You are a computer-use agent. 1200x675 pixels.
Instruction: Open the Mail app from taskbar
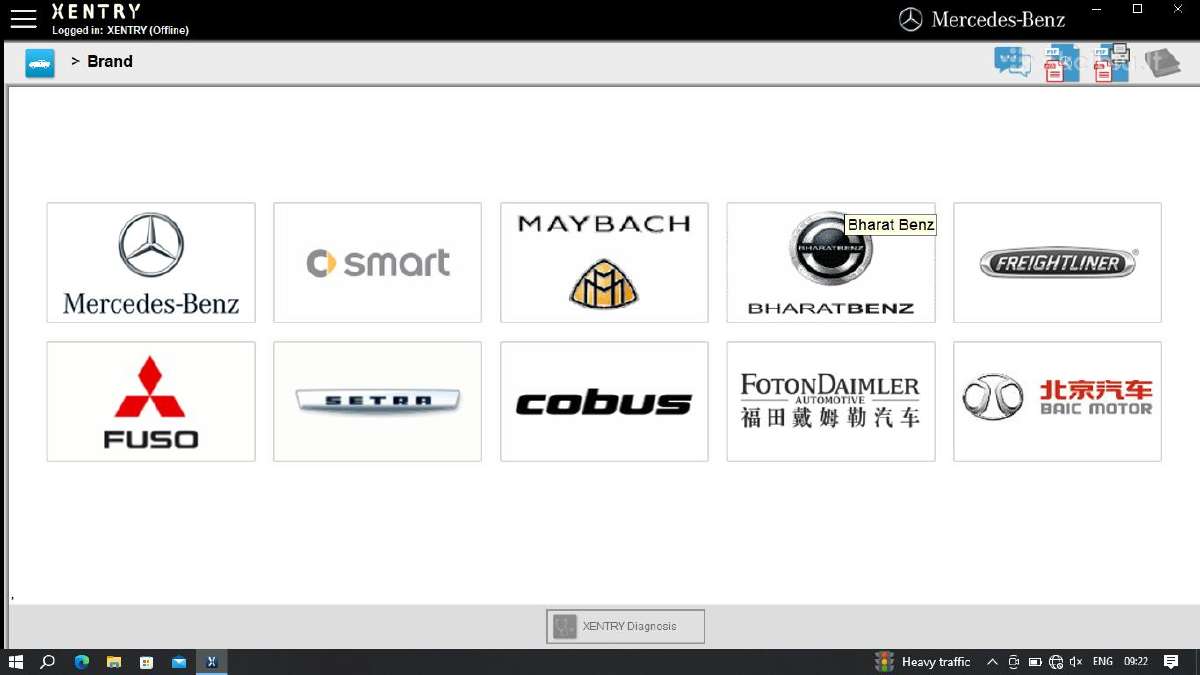pos(179,662)
